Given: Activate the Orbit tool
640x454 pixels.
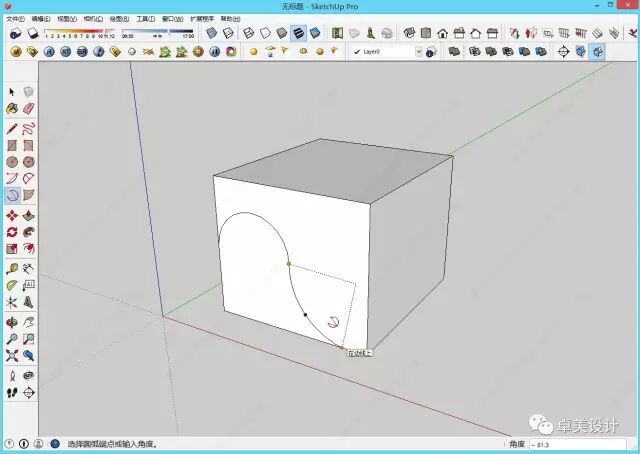Looking at the screenshot, I should pos(12,323).
